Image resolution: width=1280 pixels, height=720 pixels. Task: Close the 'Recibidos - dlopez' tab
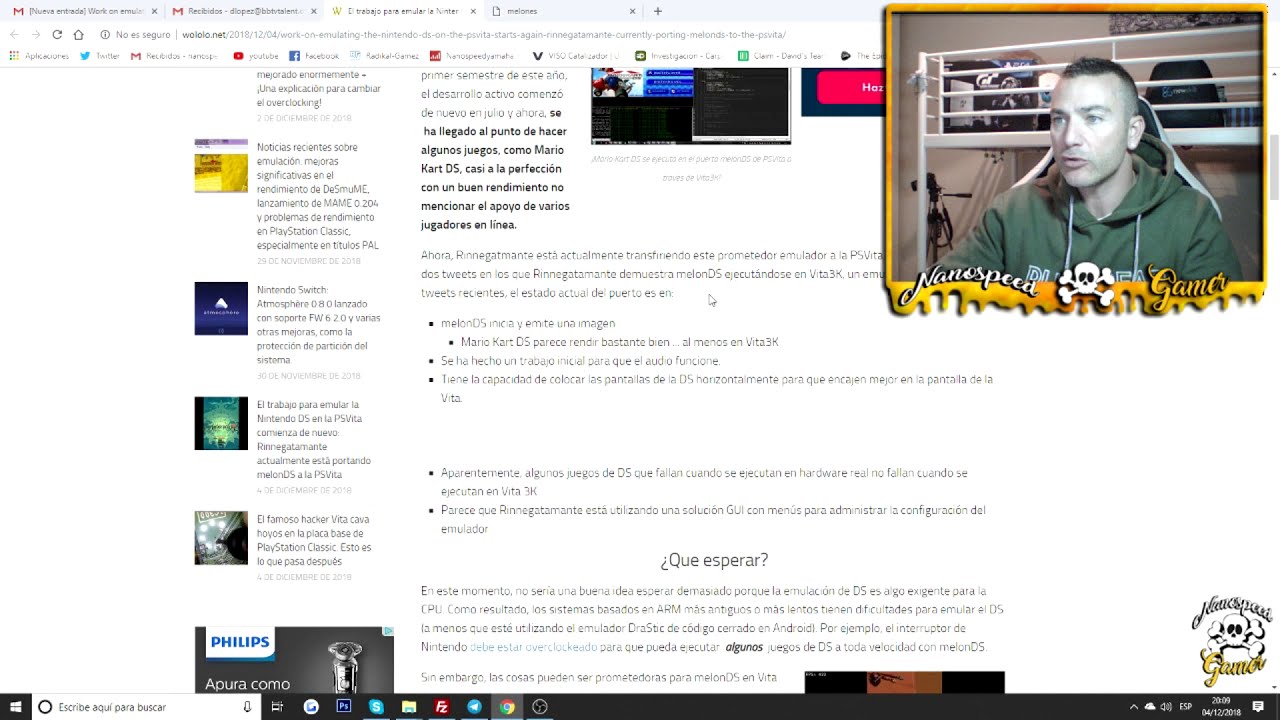click(x=313, y=11)
